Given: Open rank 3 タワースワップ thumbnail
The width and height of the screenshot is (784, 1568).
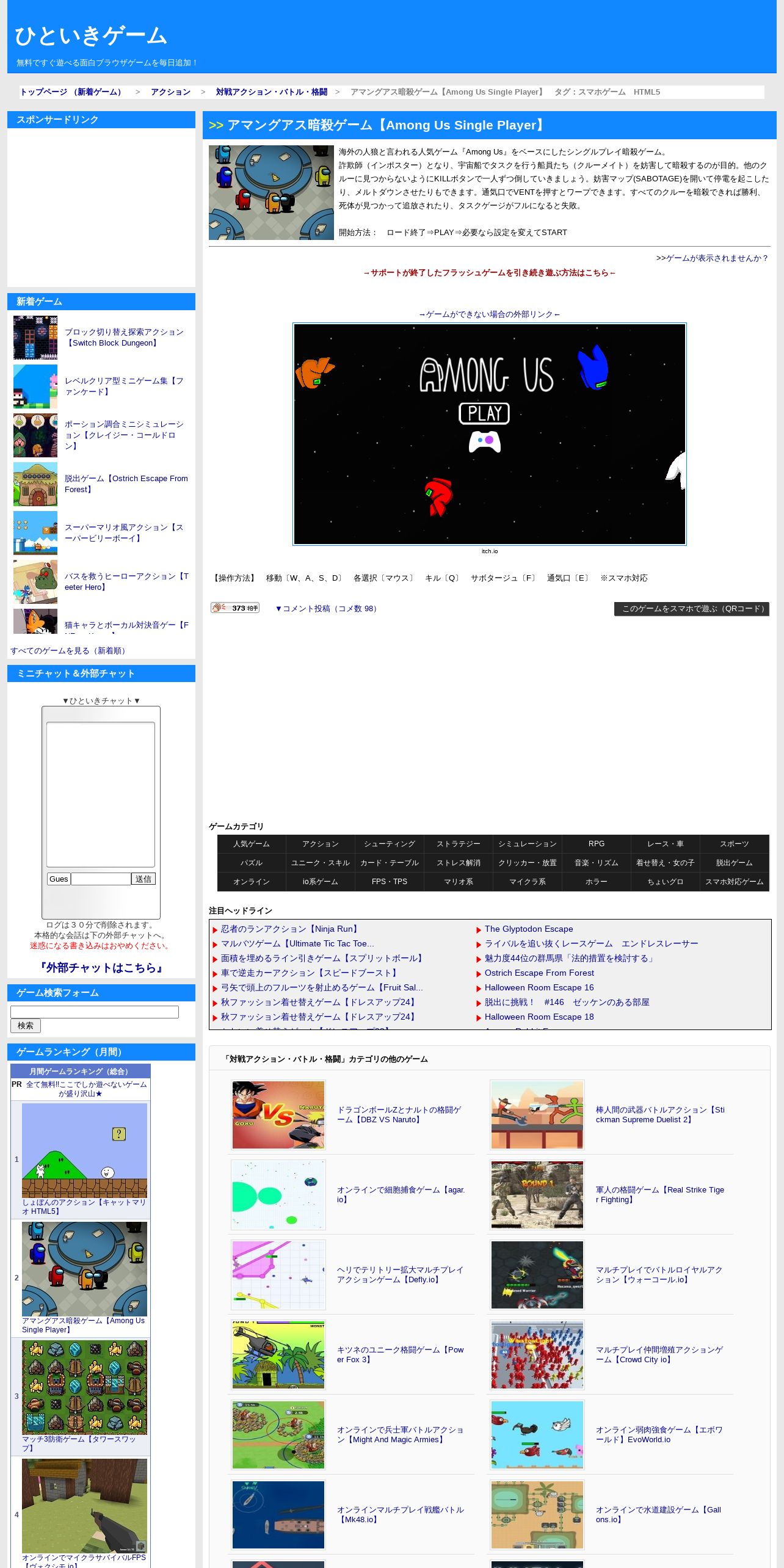Looking at the screenshot, I should click(x=84, y=1387).
